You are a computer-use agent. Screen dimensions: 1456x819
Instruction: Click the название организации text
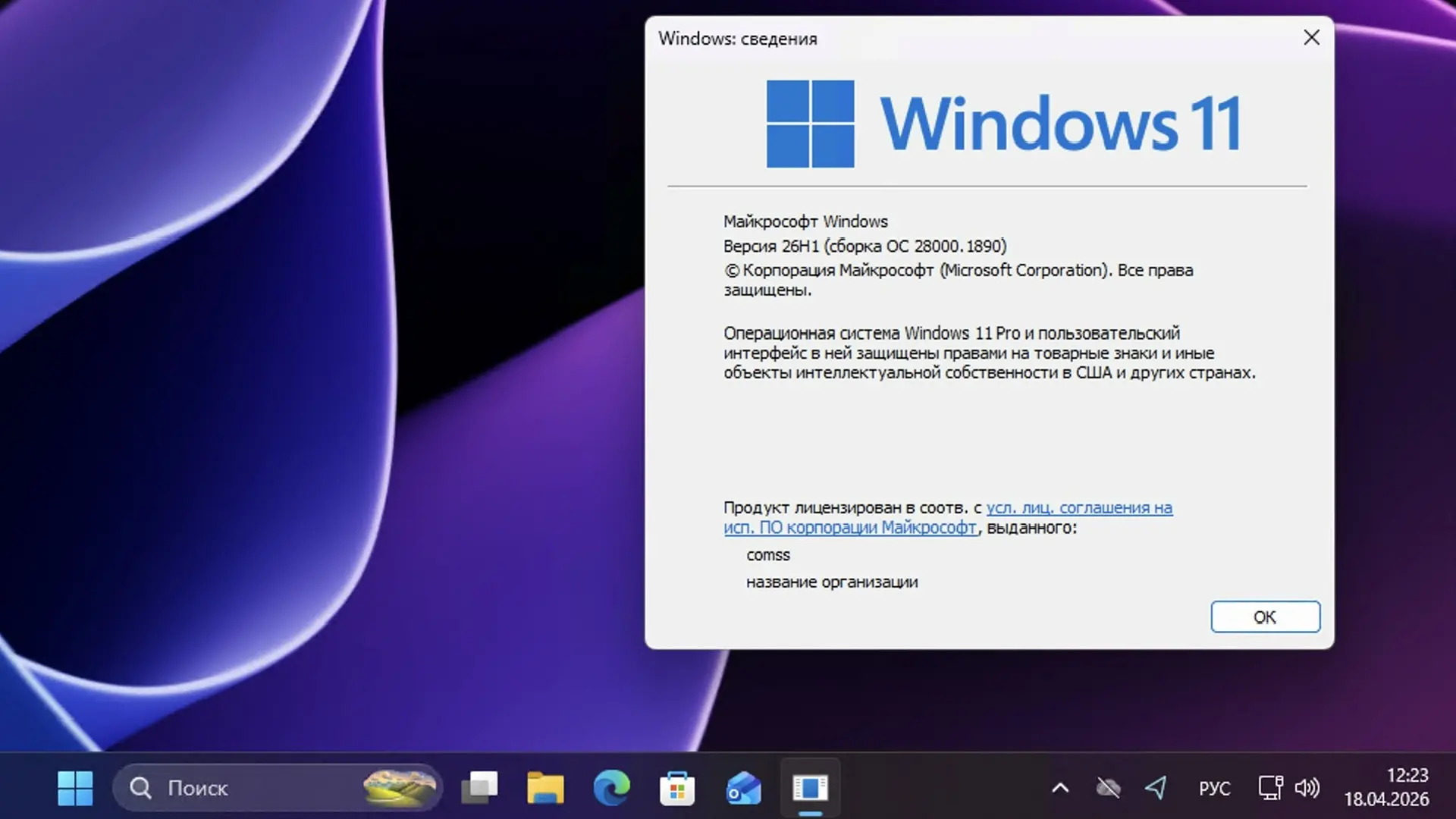pyautogui.click(x=832, y=582)
